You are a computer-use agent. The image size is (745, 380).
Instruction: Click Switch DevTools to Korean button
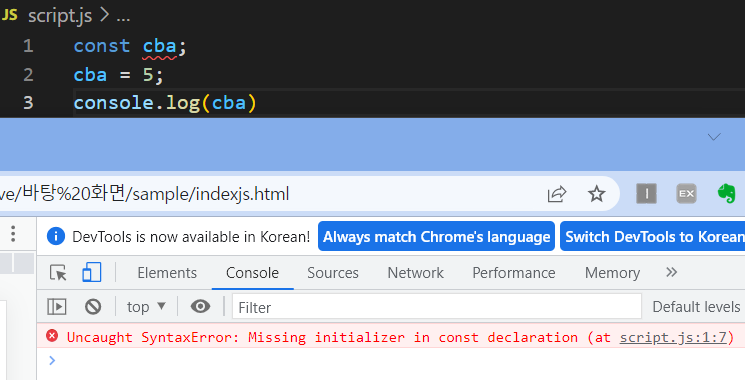653,236
